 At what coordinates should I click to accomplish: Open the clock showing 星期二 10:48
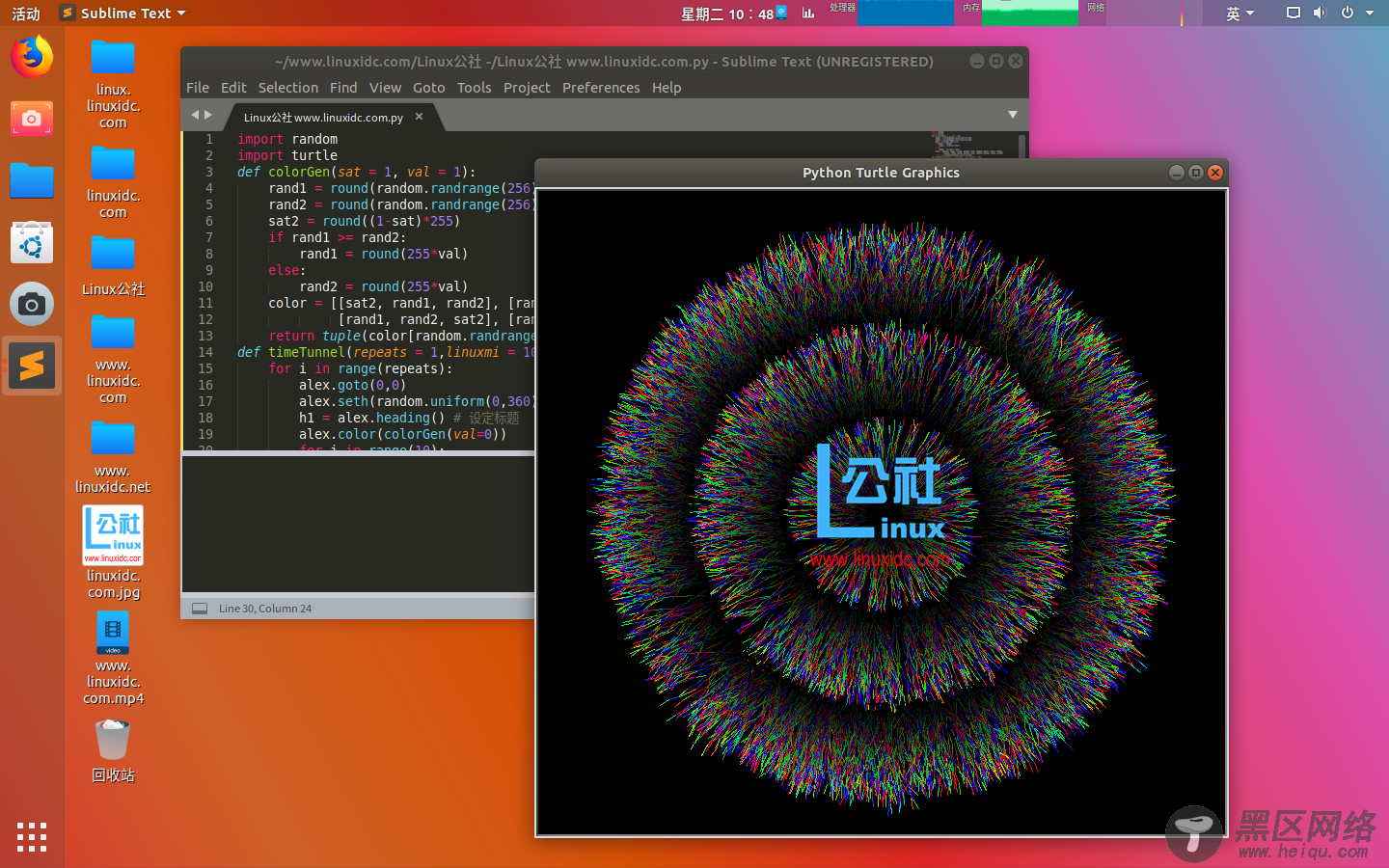coord(727,14)
